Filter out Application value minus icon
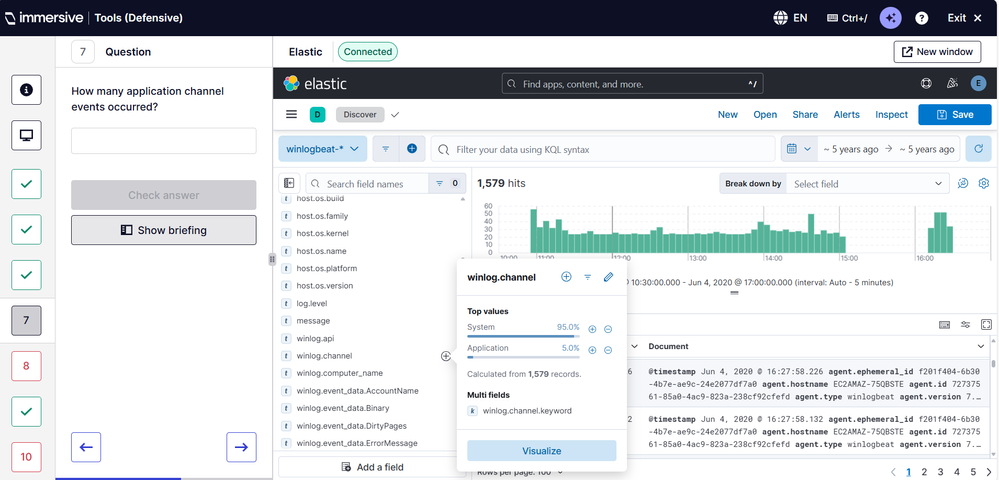Screen dimensions: 999x480 click(608, 350)
